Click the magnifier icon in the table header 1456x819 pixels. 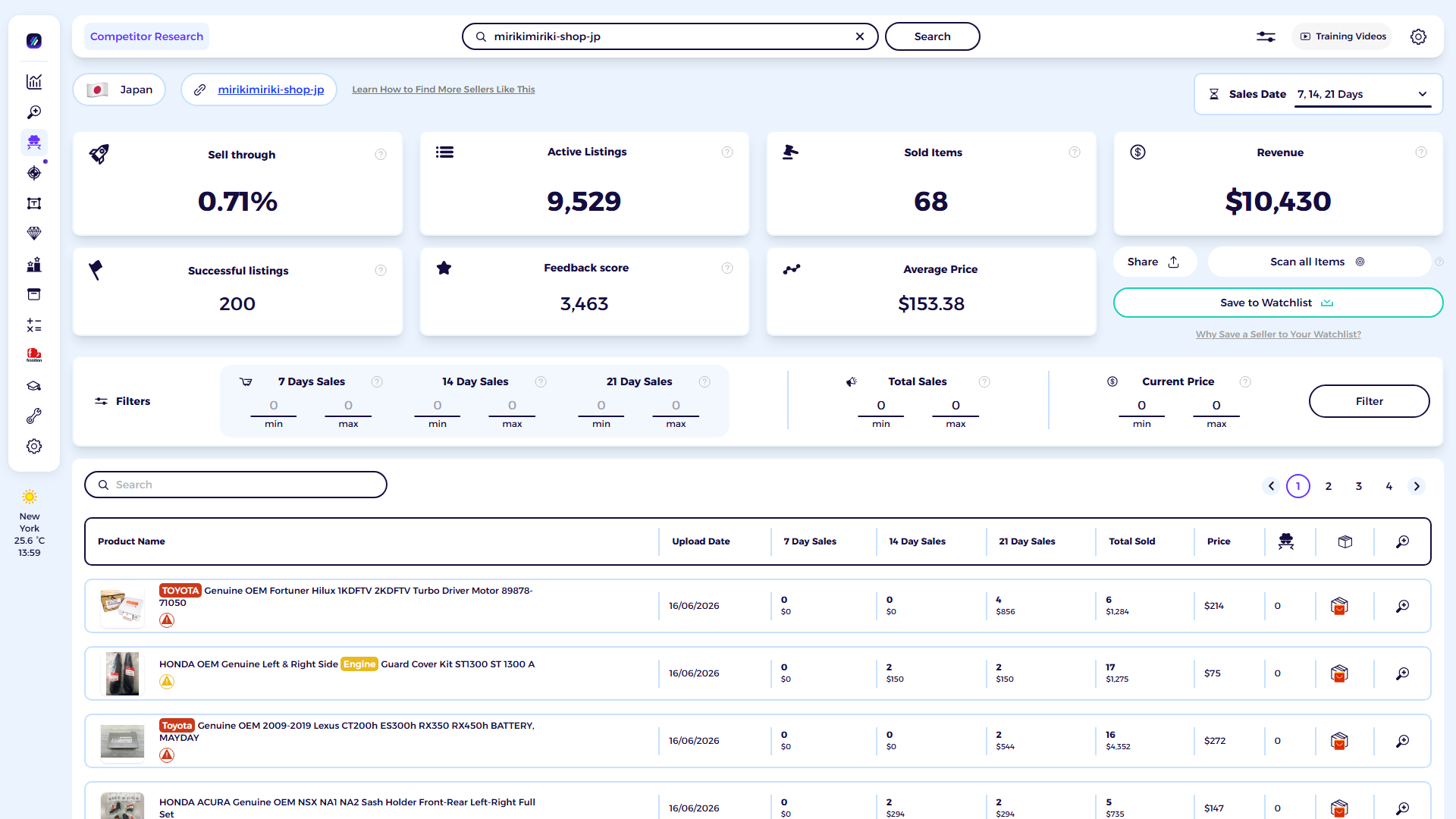pos(1403,541)
